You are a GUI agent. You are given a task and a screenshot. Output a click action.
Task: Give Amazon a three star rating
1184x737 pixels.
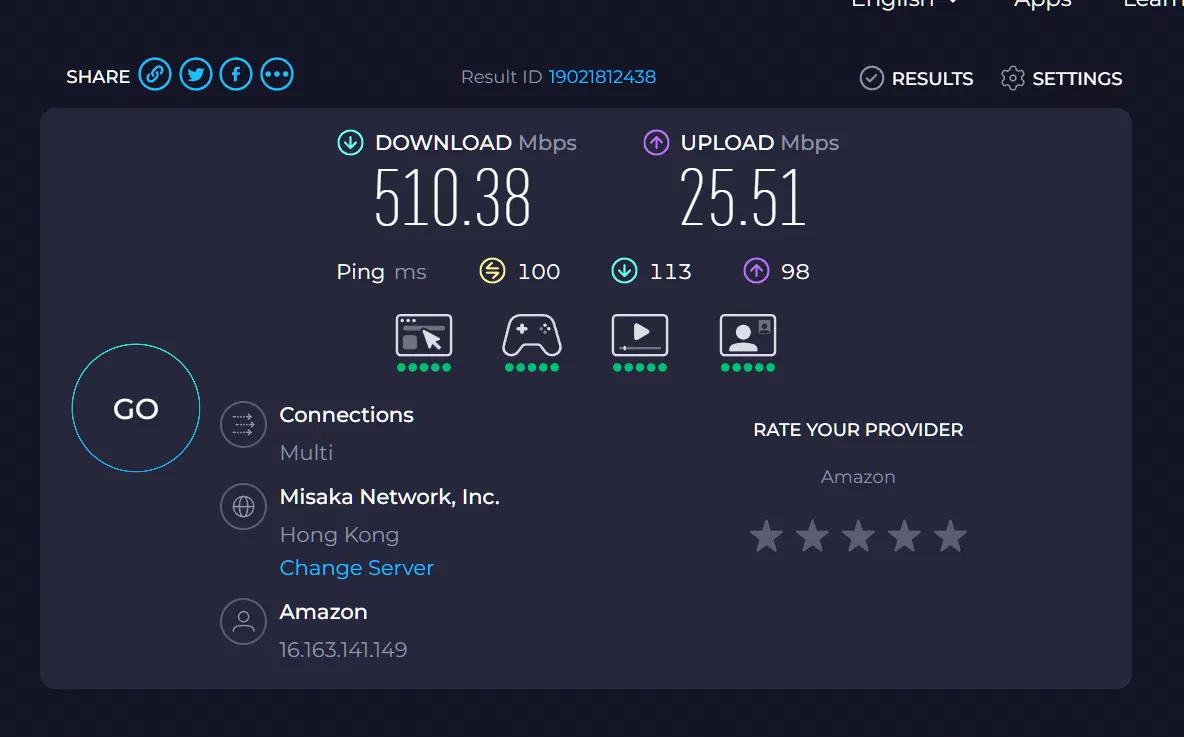pyautogui.click(x=858, y=537)
